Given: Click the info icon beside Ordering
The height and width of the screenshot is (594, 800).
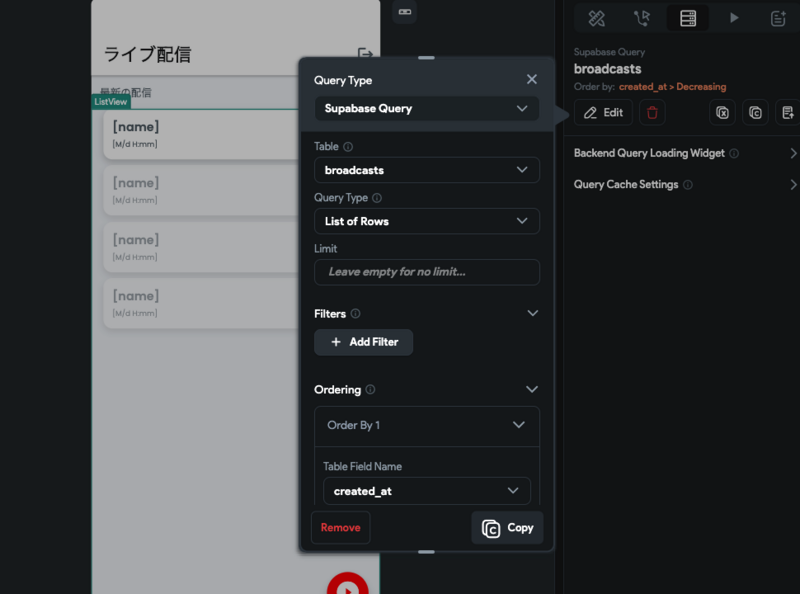Looking at the screenshot, I should [370, 390].
